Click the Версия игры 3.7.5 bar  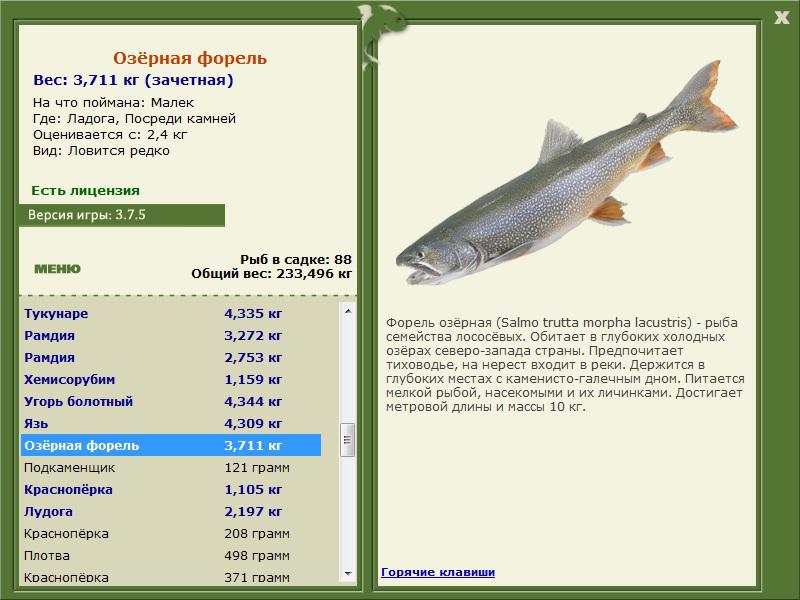121,215
